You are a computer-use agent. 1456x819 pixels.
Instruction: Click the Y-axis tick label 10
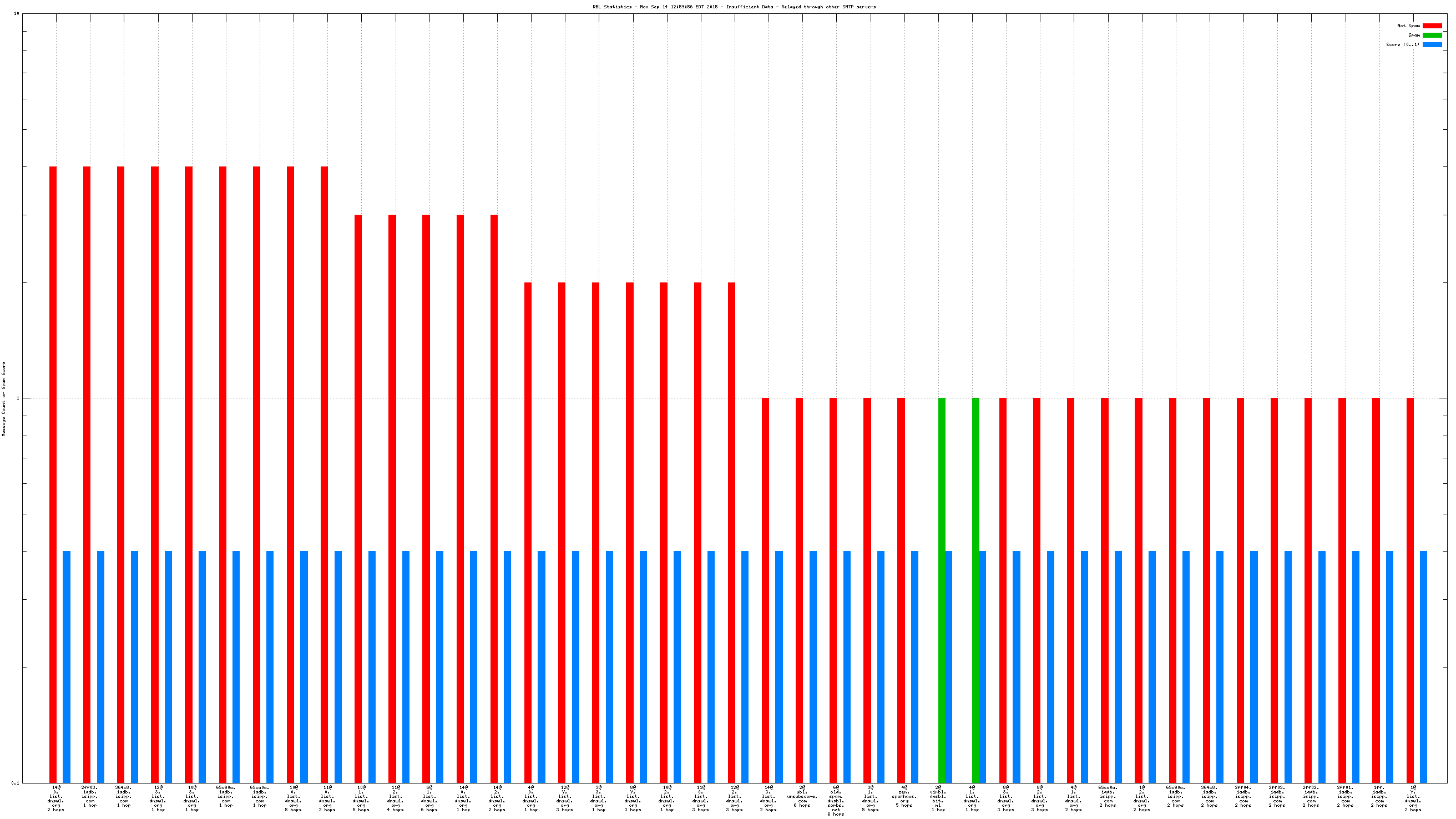pyautogui.click(x=17, y=13)
